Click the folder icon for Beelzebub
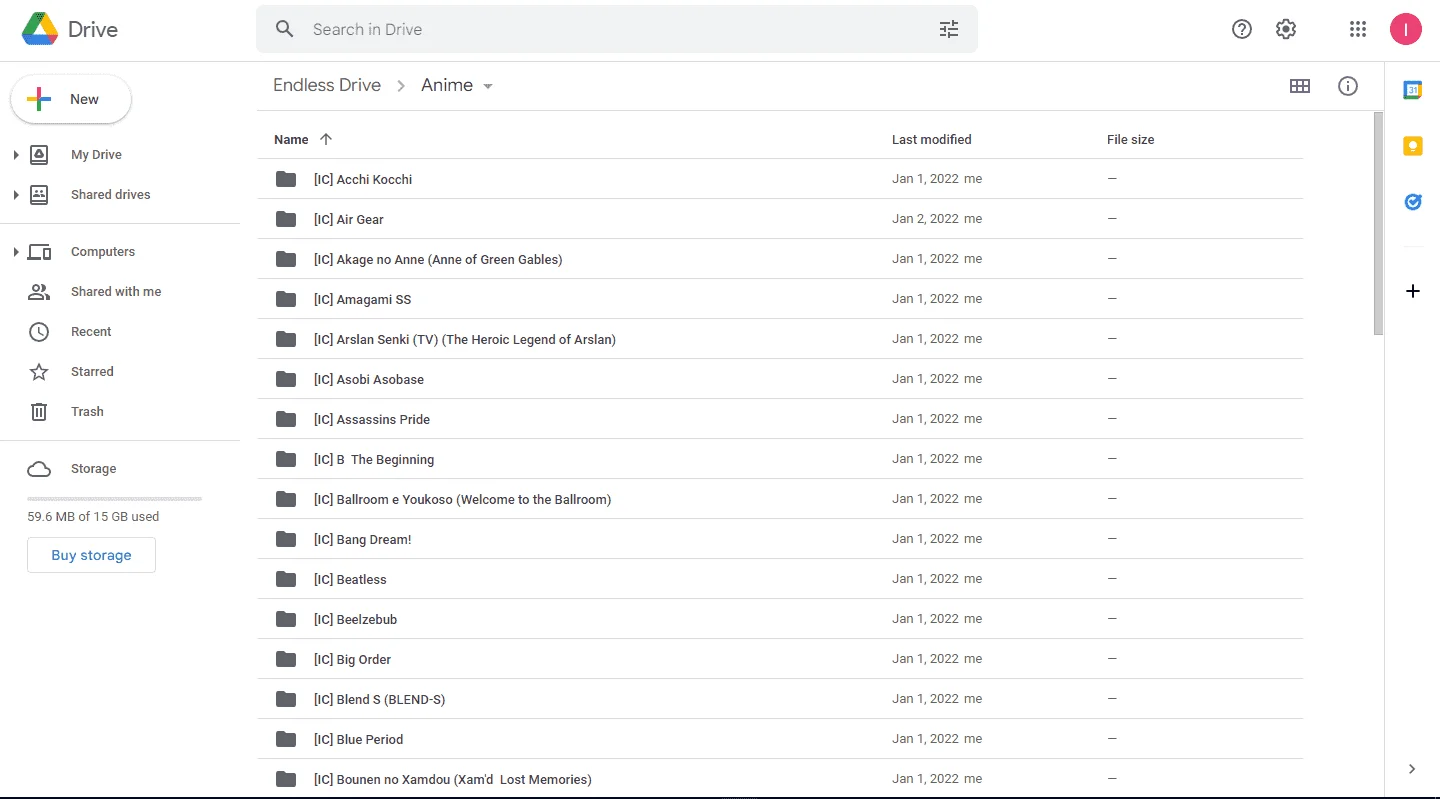 (286, 619)
